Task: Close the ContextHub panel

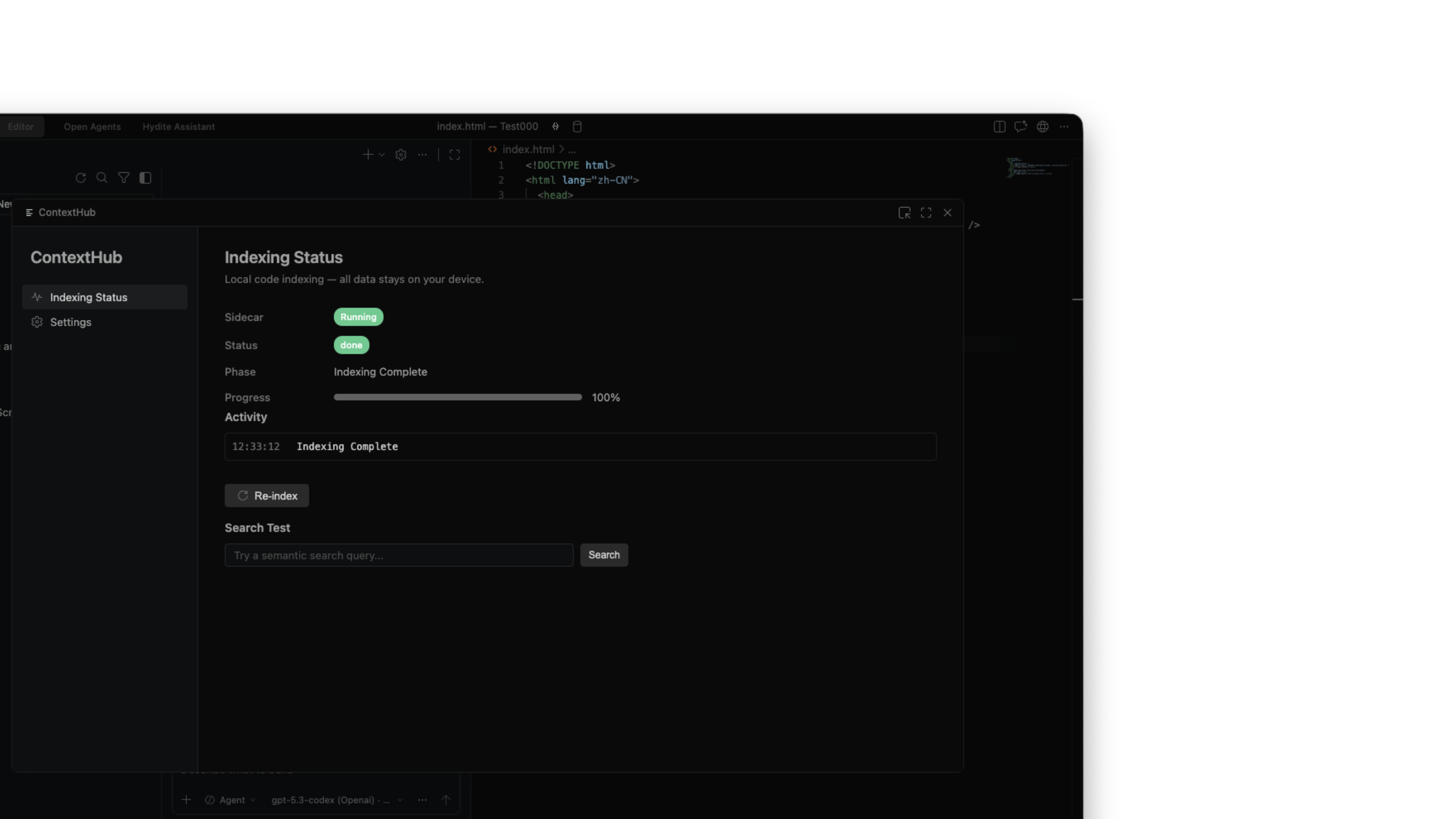Action: coord(947,213)
